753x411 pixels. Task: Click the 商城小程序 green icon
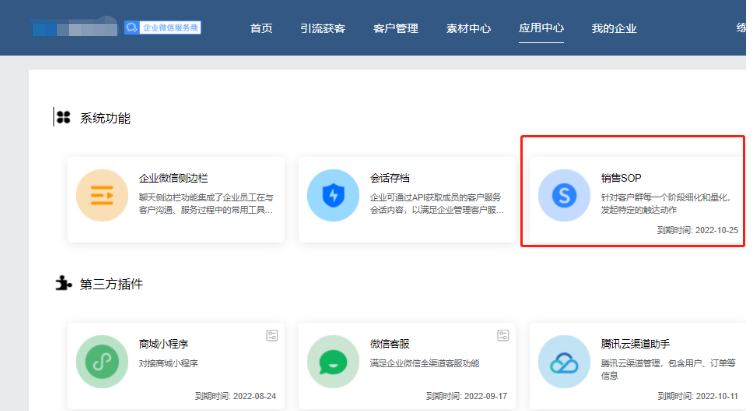pos(101,361)
